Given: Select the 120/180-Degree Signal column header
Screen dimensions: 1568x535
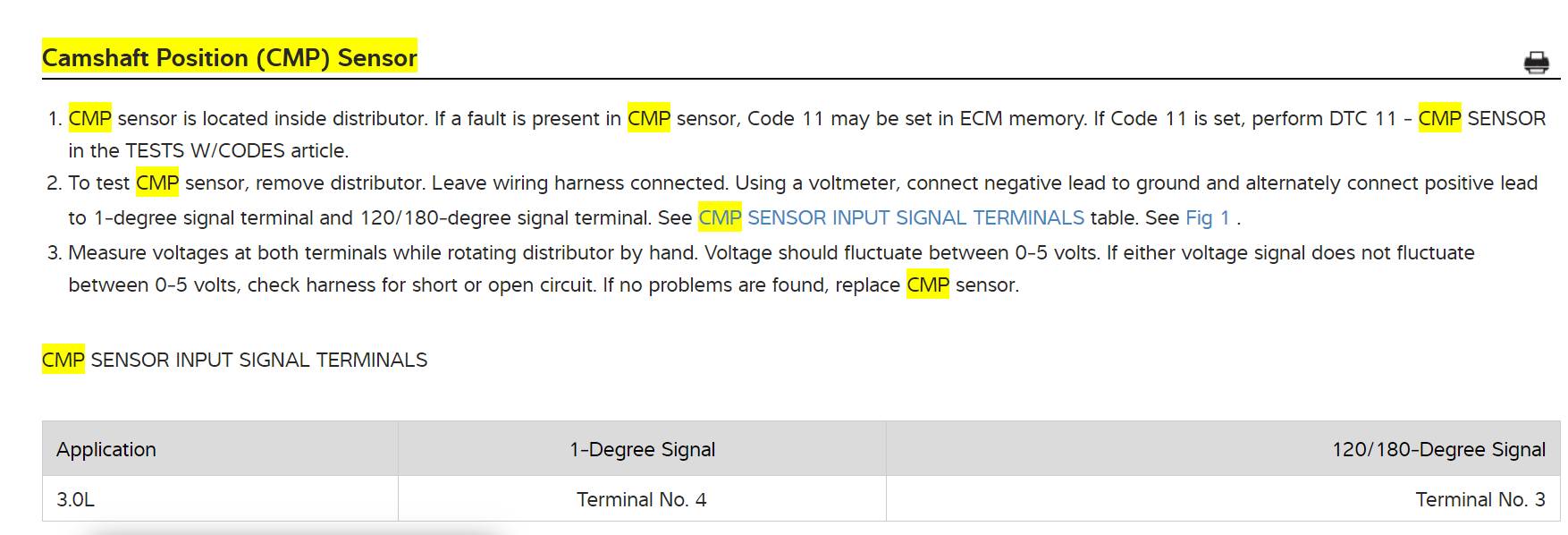Looking at the screenshot, I should pos(1437,449).
